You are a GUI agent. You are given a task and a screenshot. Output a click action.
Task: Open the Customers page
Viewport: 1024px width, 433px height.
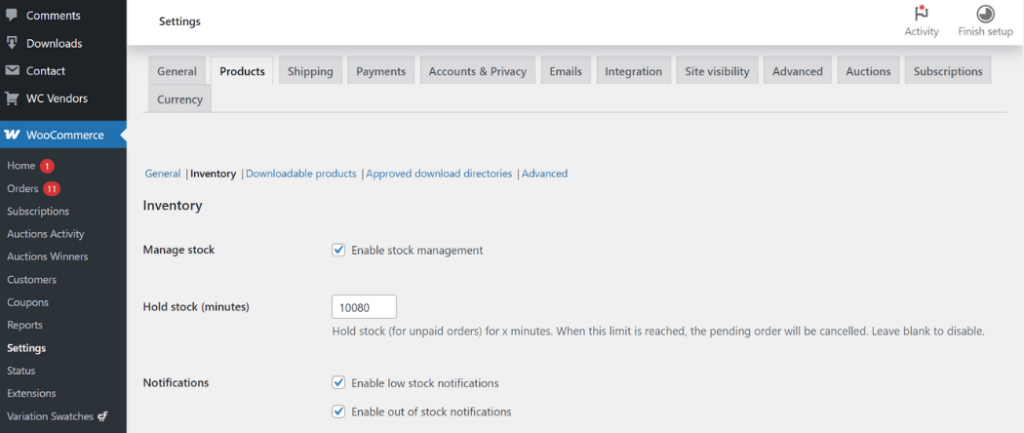pos(32,280)
